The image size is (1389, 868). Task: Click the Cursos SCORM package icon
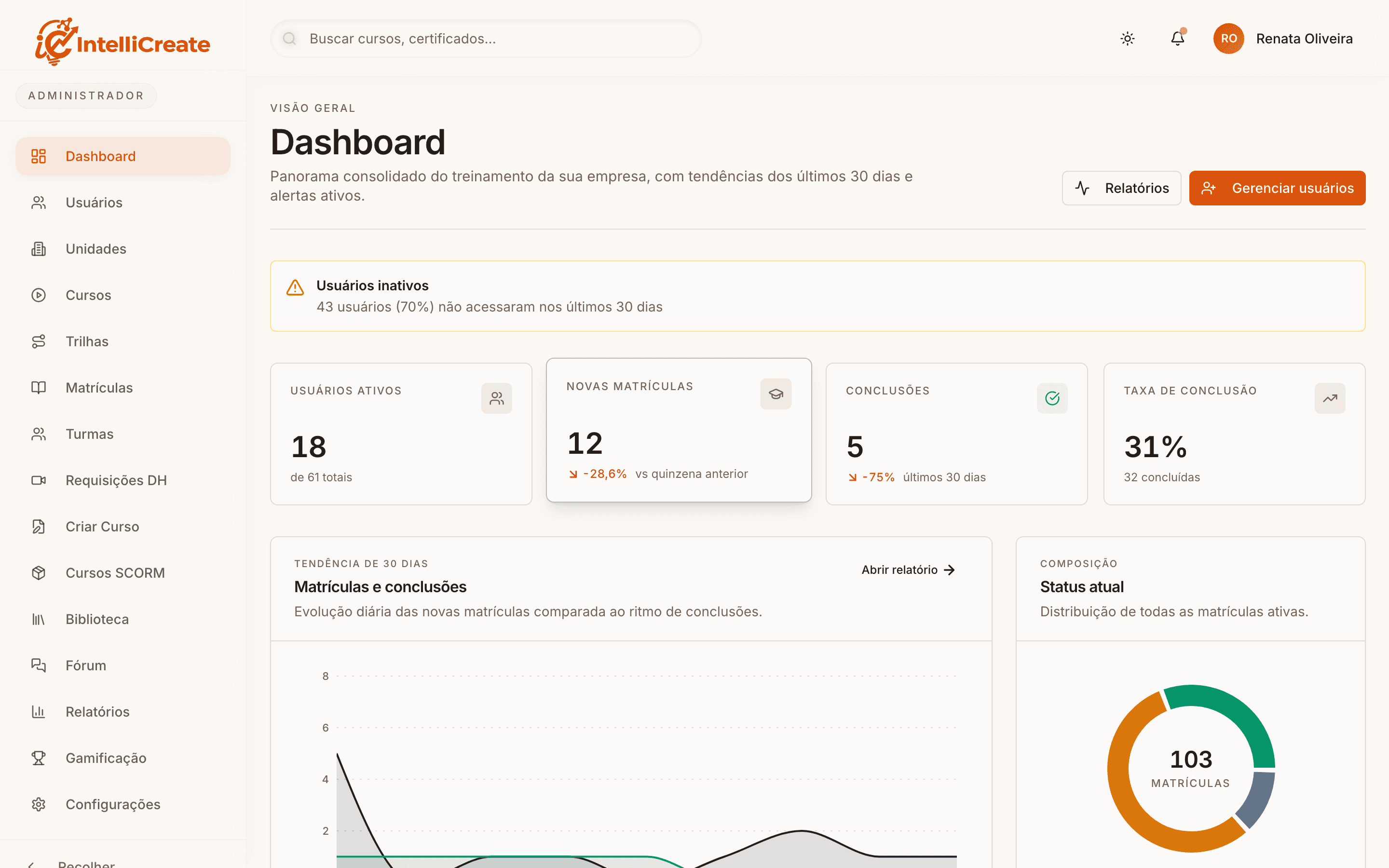click(x=39, y=573)
